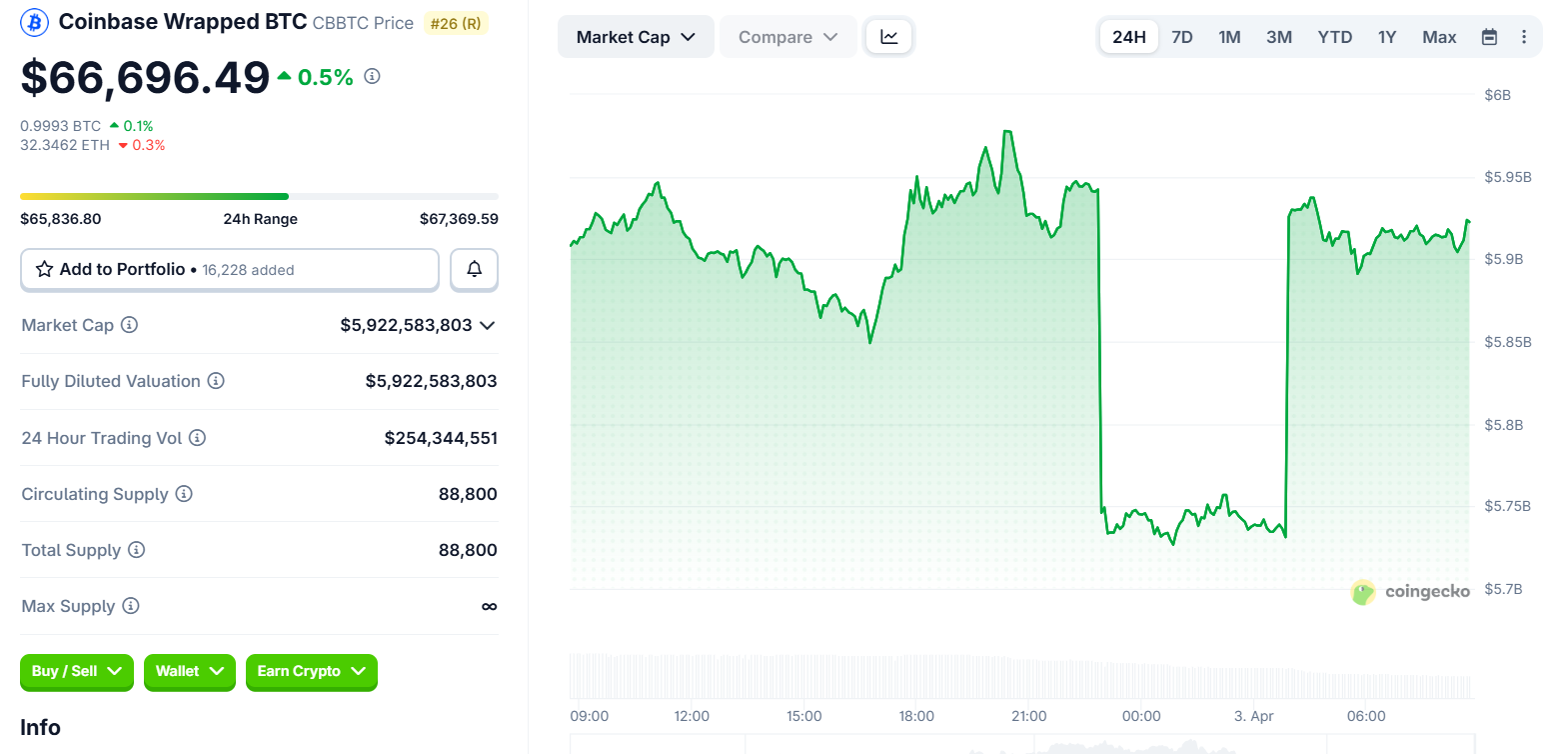Click the info icon beside 0.5% change
This screenshot has width=1568, height=754.
372,76
